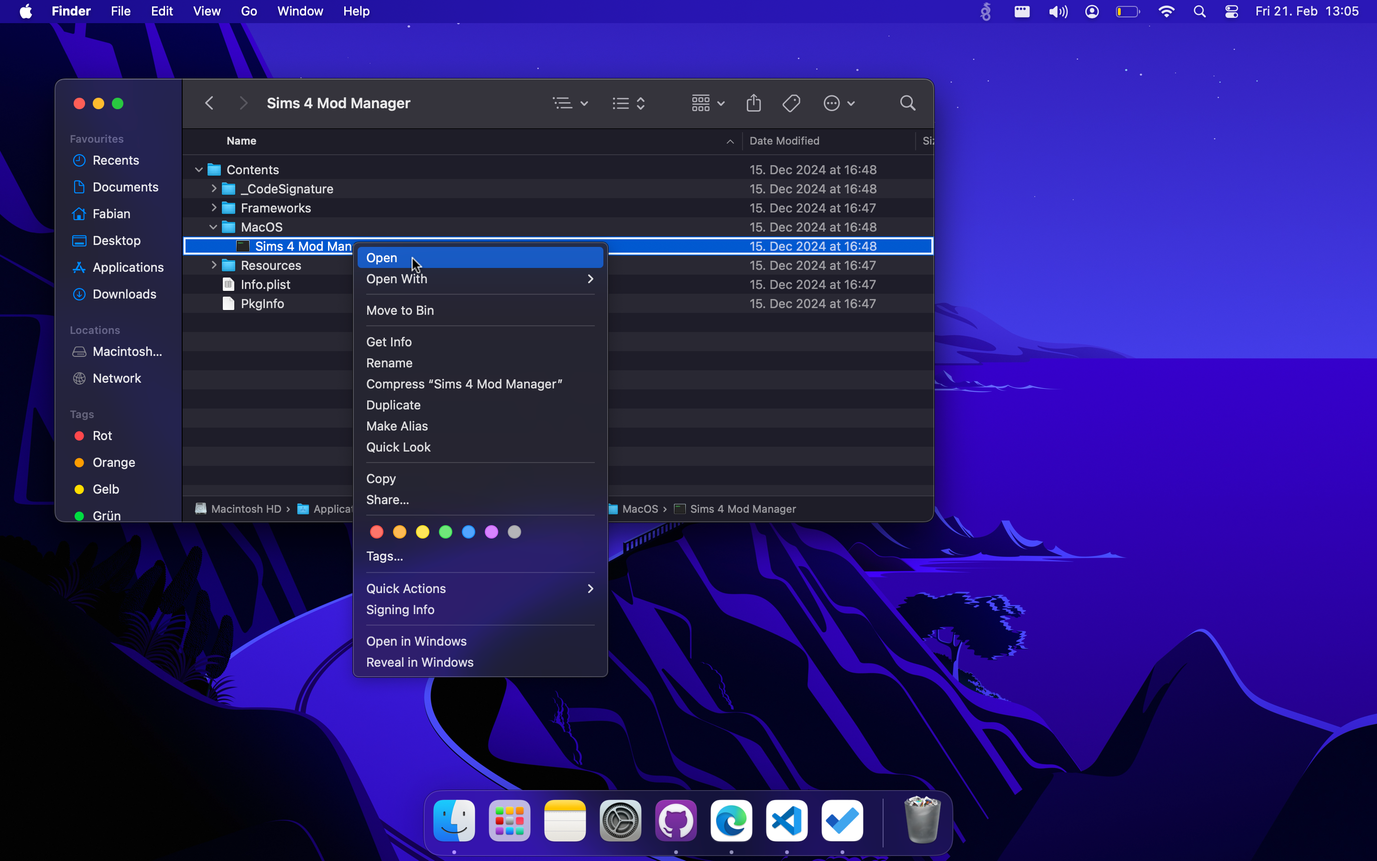The width and height of the screenshot is (1377, 861).
Task: Open the Group By grid toolbar dropdown
Action: pos(708,103)
